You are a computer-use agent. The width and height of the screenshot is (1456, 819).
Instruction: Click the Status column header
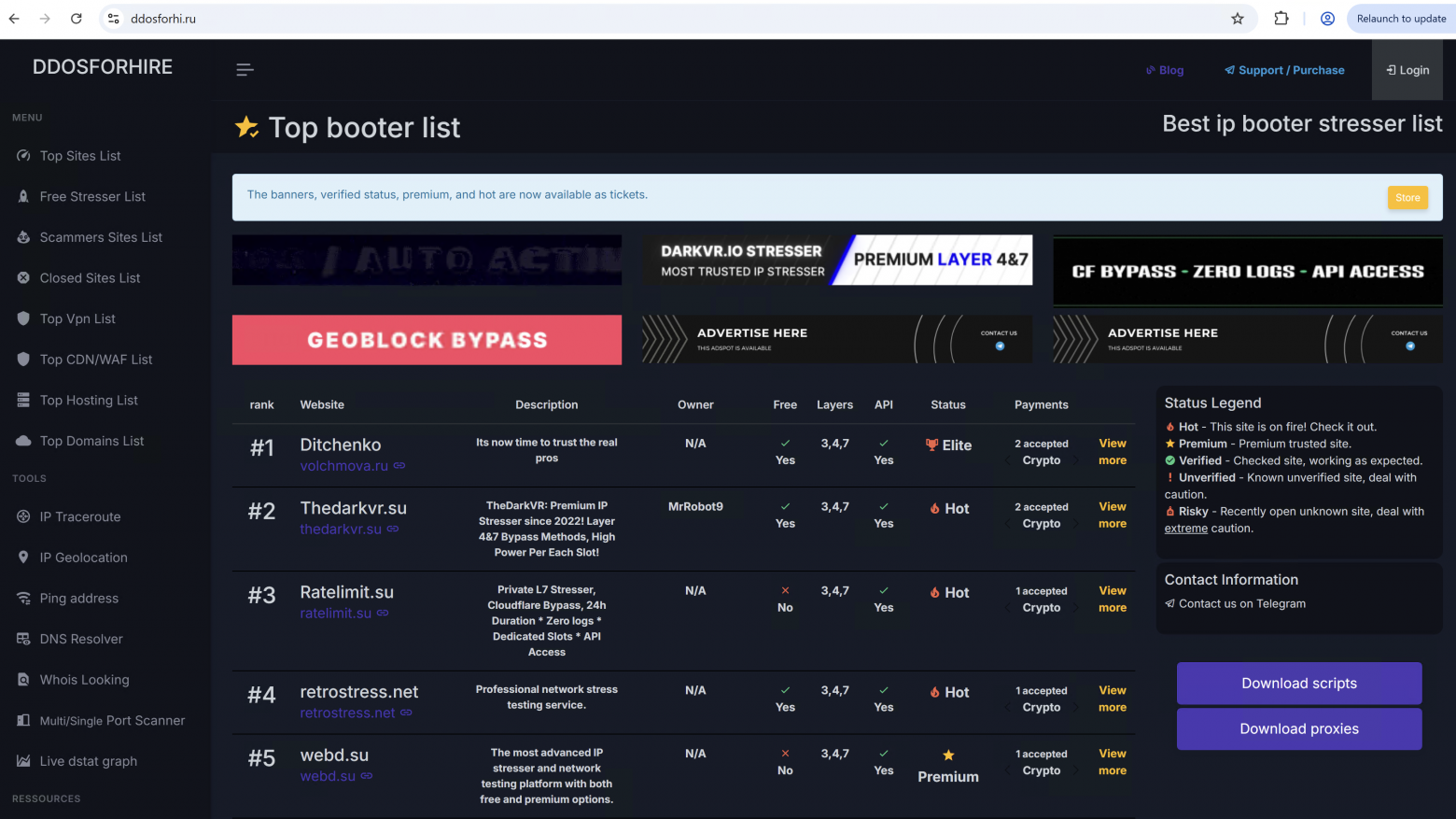coord(948,405)
